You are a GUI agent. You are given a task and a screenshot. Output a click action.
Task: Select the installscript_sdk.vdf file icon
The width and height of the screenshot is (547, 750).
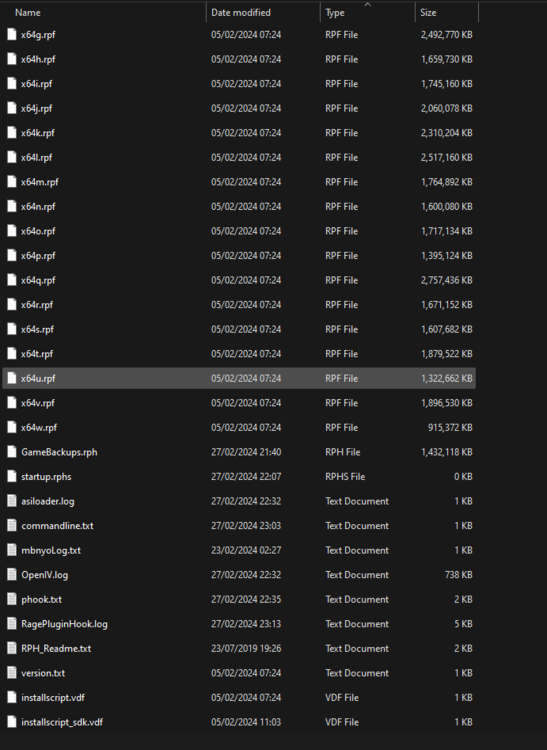12,722
